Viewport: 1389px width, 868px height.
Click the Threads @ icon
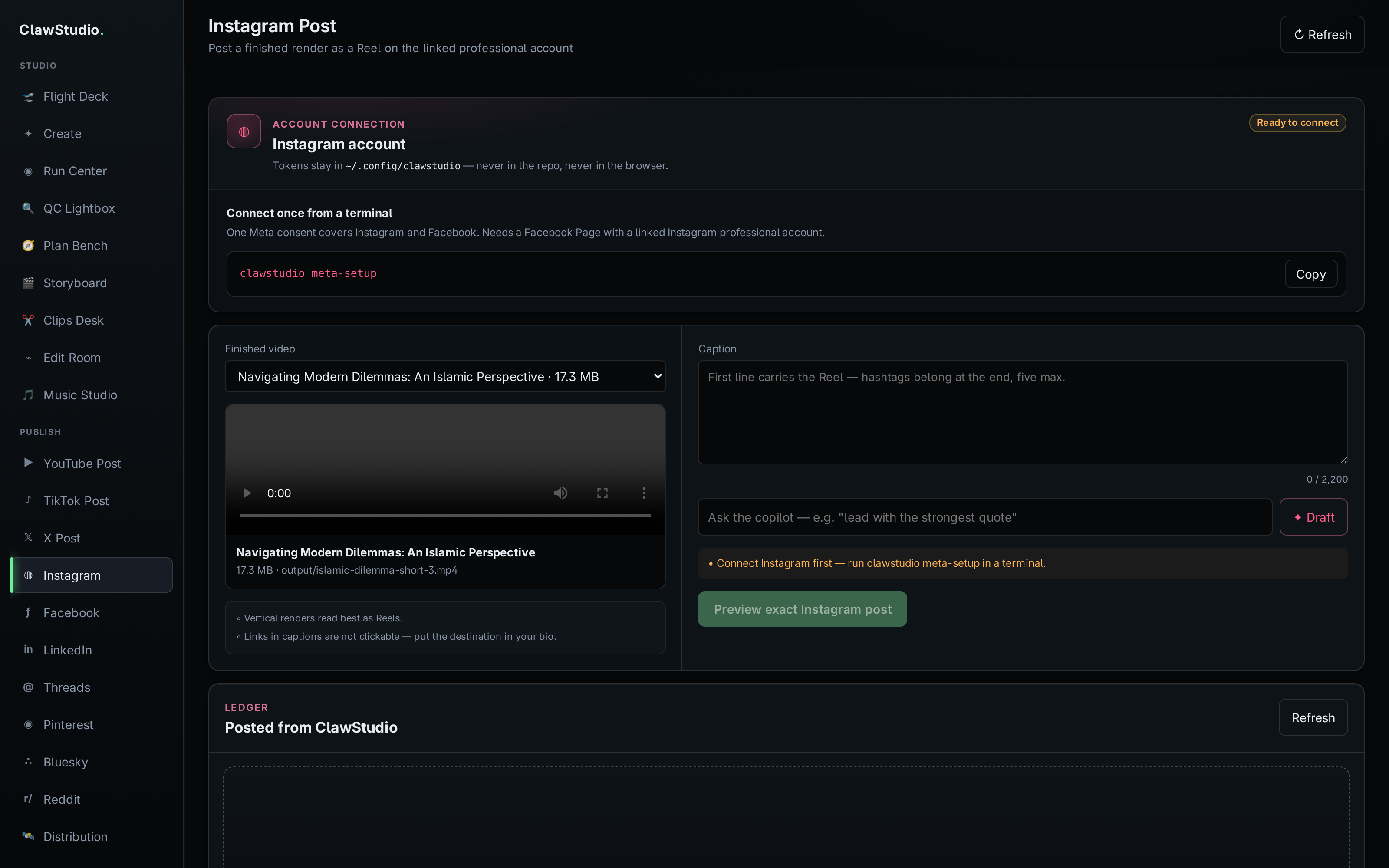coord(28,687)
